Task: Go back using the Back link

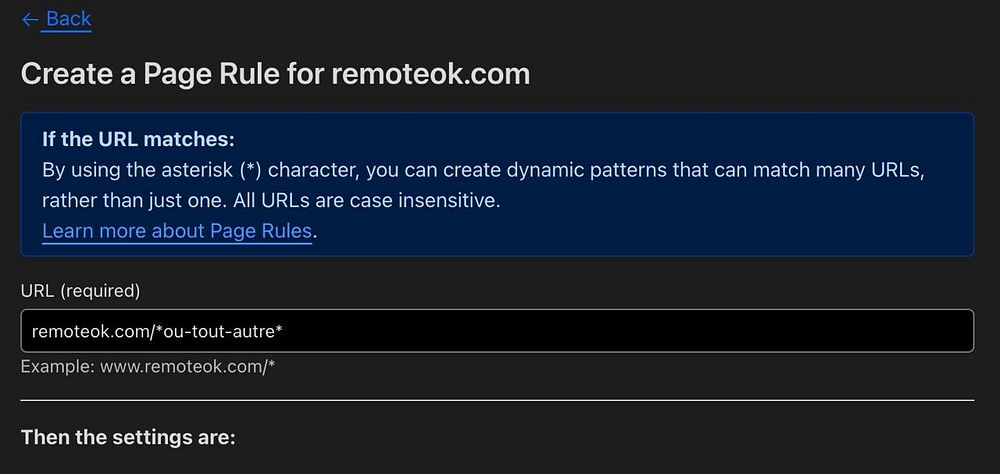Action: tap(68, 19)
